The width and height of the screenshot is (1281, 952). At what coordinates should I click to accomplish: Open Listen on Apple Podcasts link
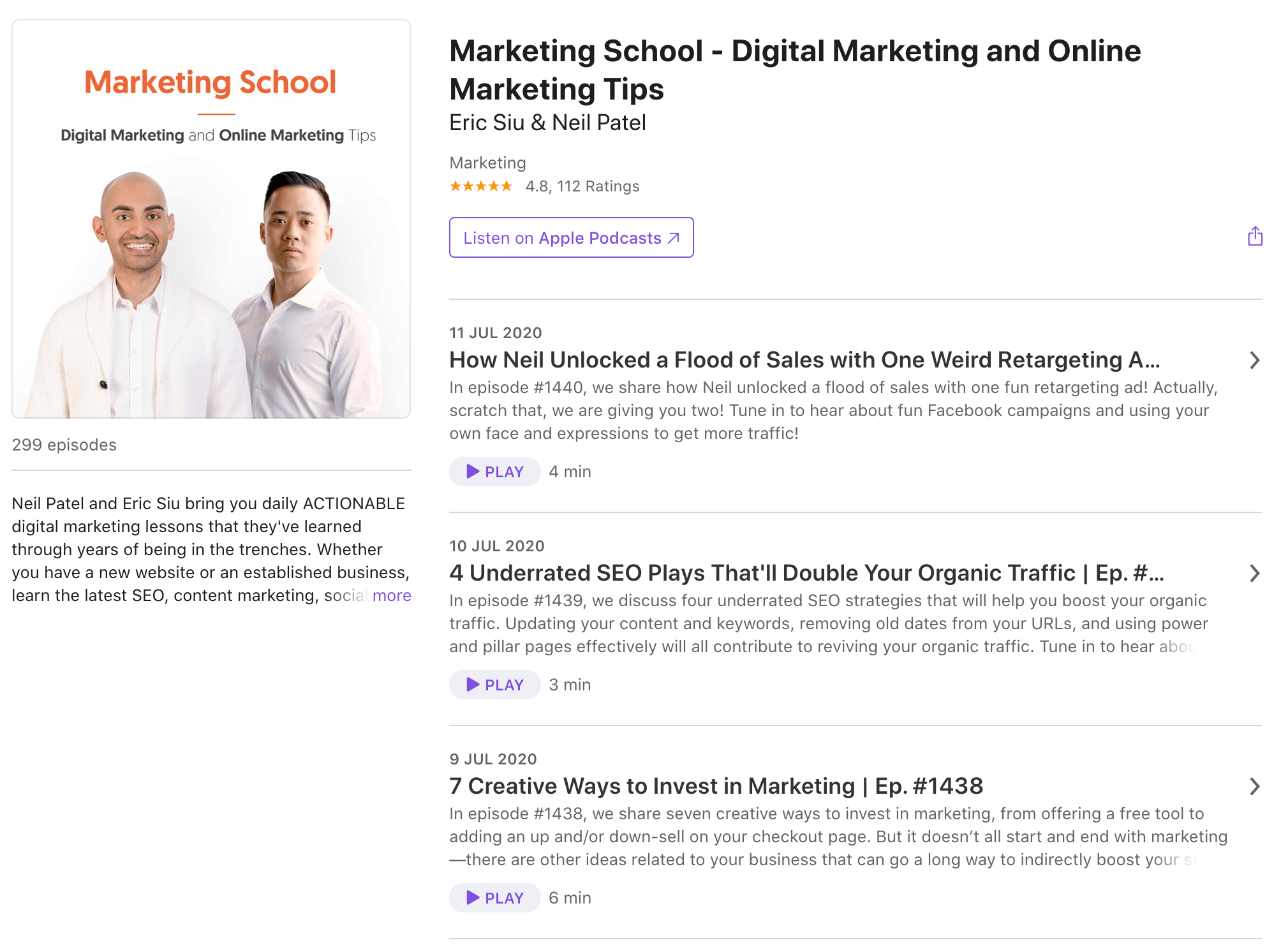pyautogui.click(x=571, y=237)
